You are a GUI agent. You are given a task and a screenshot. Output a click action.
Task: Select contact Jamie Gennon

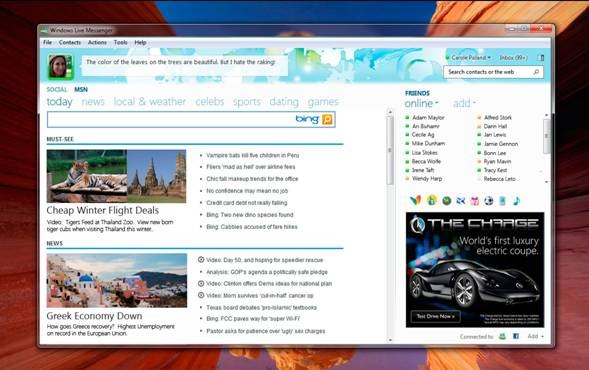click(x=501, y=143)
